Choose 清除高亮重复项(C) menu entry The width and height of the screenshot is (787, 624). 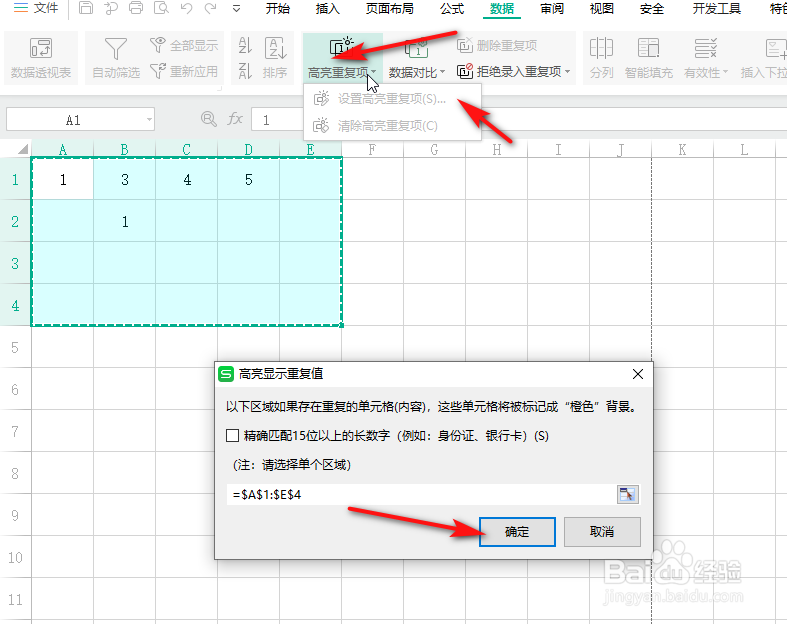(392, 126)
